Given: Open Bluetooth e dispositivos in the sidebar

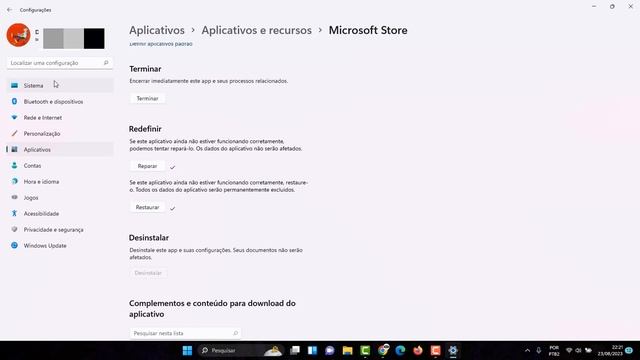Looking at the screenshot, I should click(x=60, y=102).
